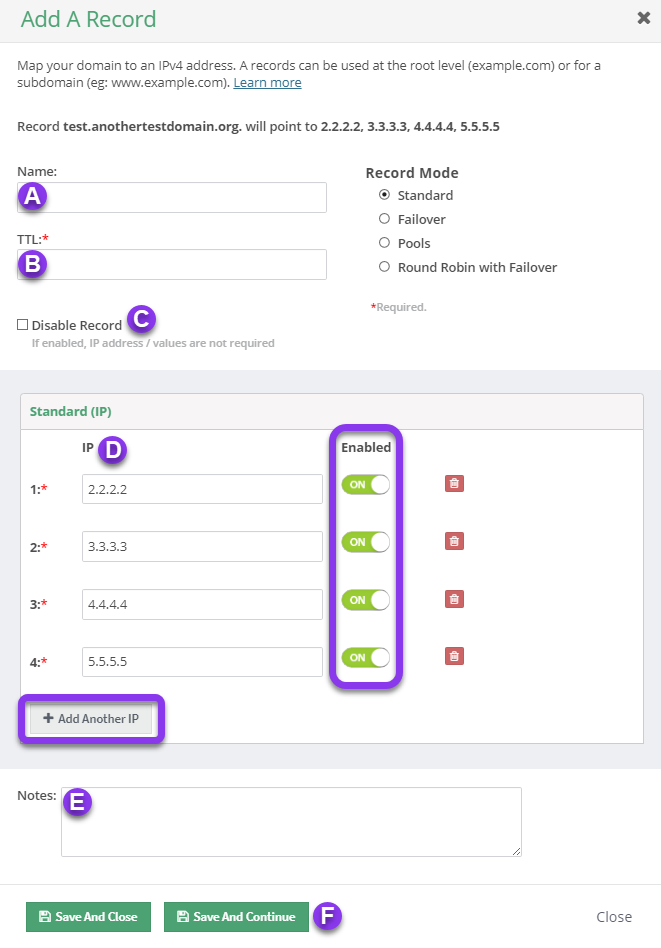
Task: Delete the 2.2.2.2 IP row
Action: 454,484
